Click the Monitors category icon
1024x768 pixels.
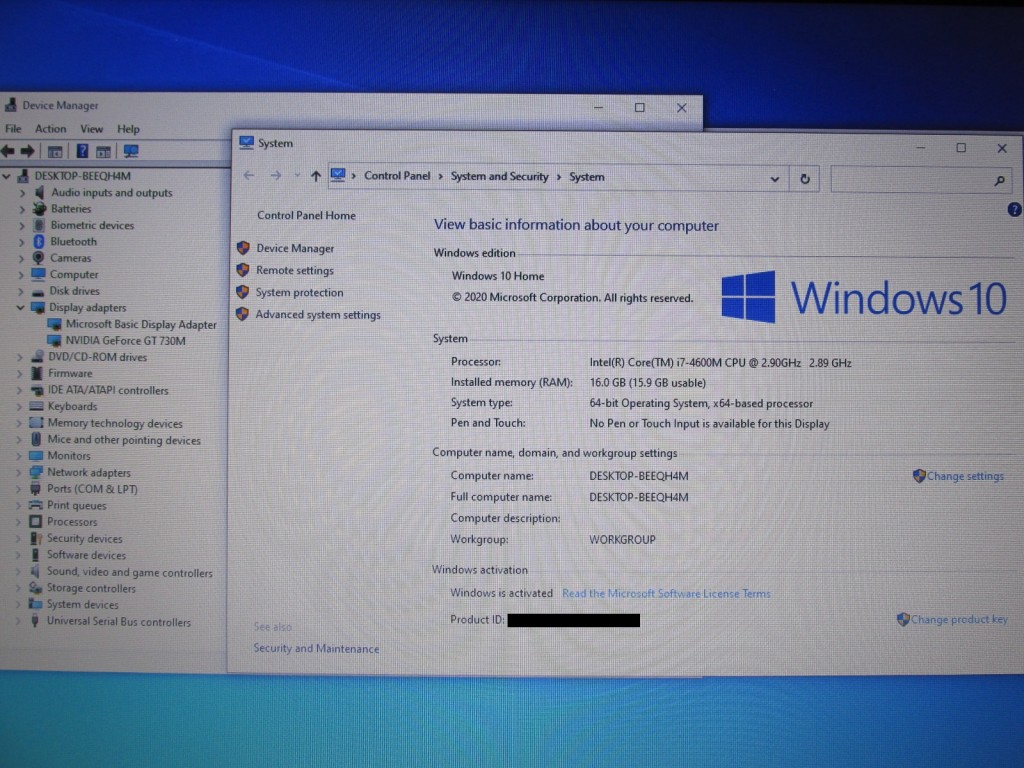click(x=36, y=455)
